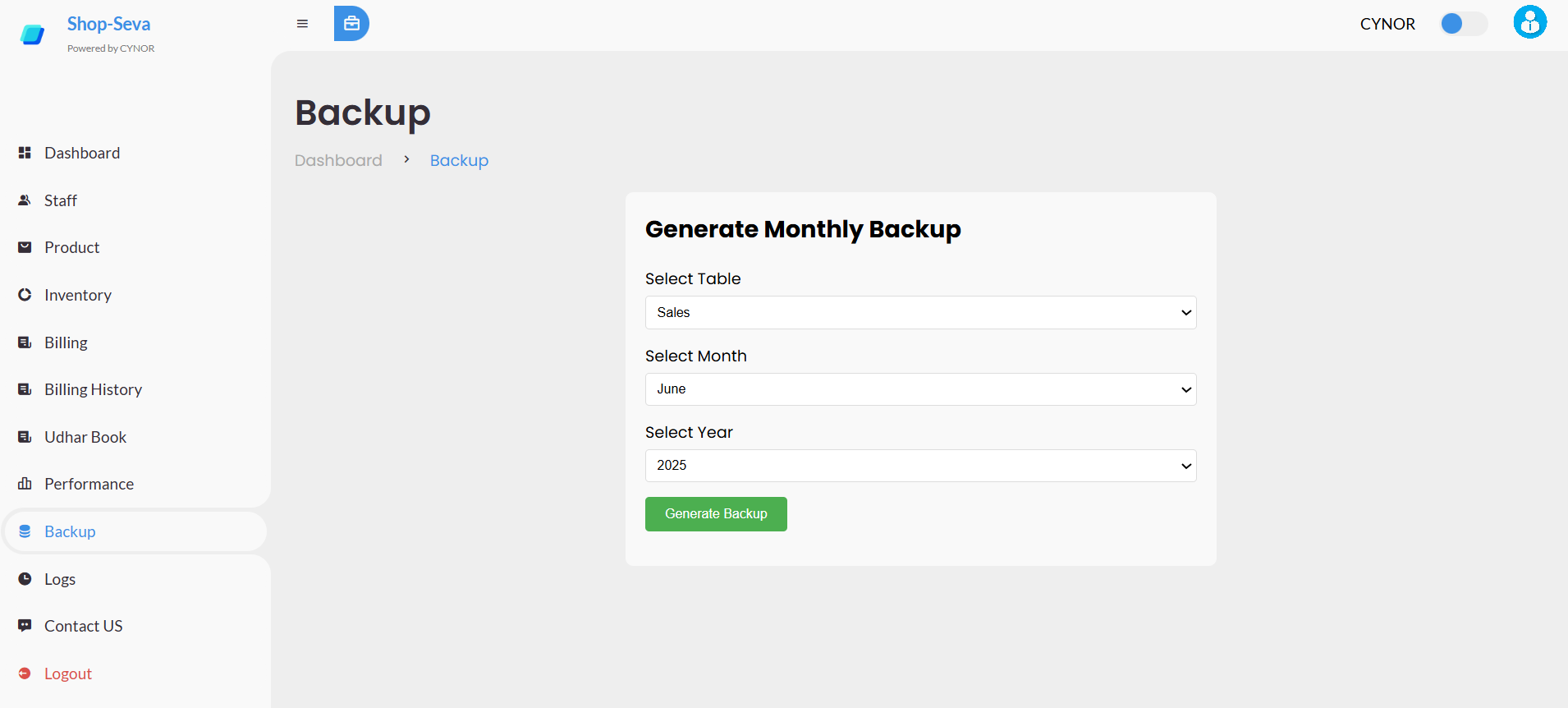Click the Inventory icon in sidebar
1568x708 pixels.
(25, 295)
